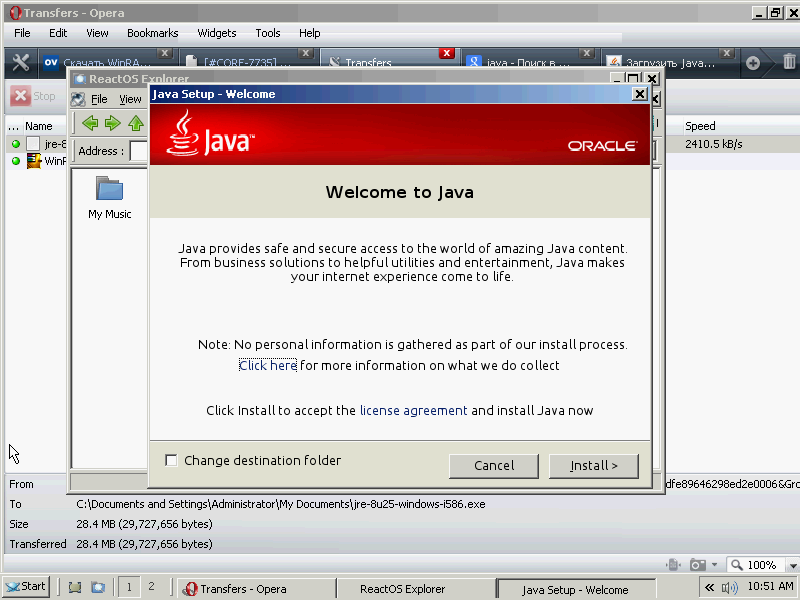Switch to Transfers - Opera taskbar button

click(258, 589)
